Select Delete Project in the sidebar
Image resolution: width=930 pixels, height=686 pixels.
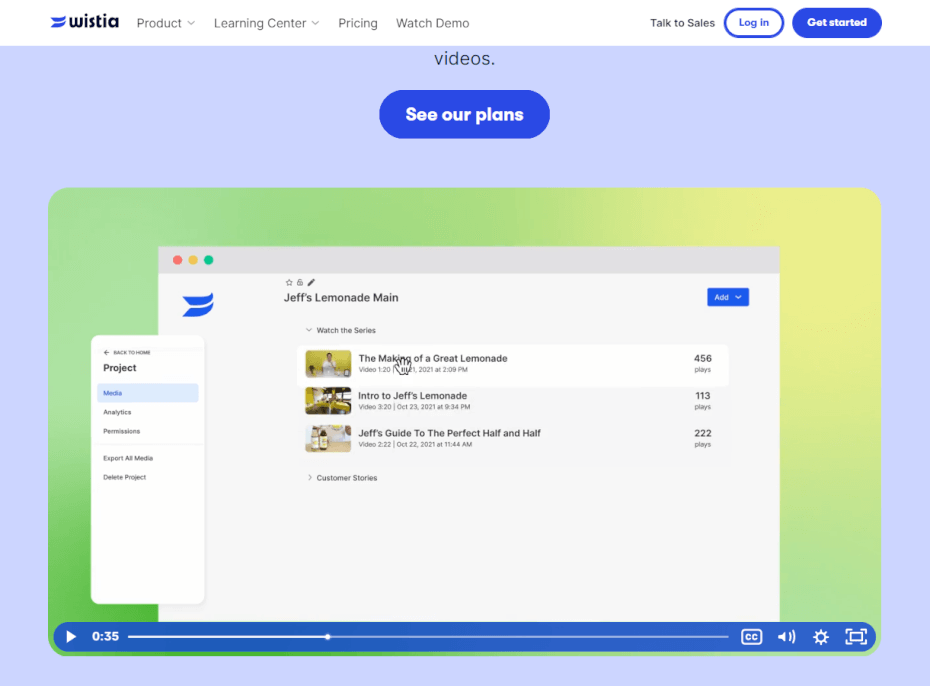coord(124,477)
